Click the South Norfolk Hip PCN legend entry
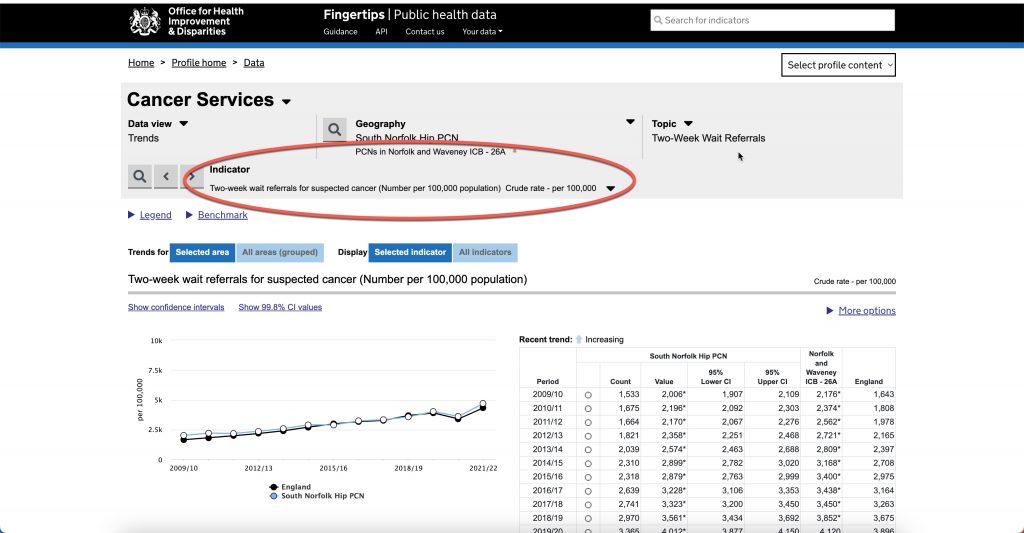 [x=317, y=496]
